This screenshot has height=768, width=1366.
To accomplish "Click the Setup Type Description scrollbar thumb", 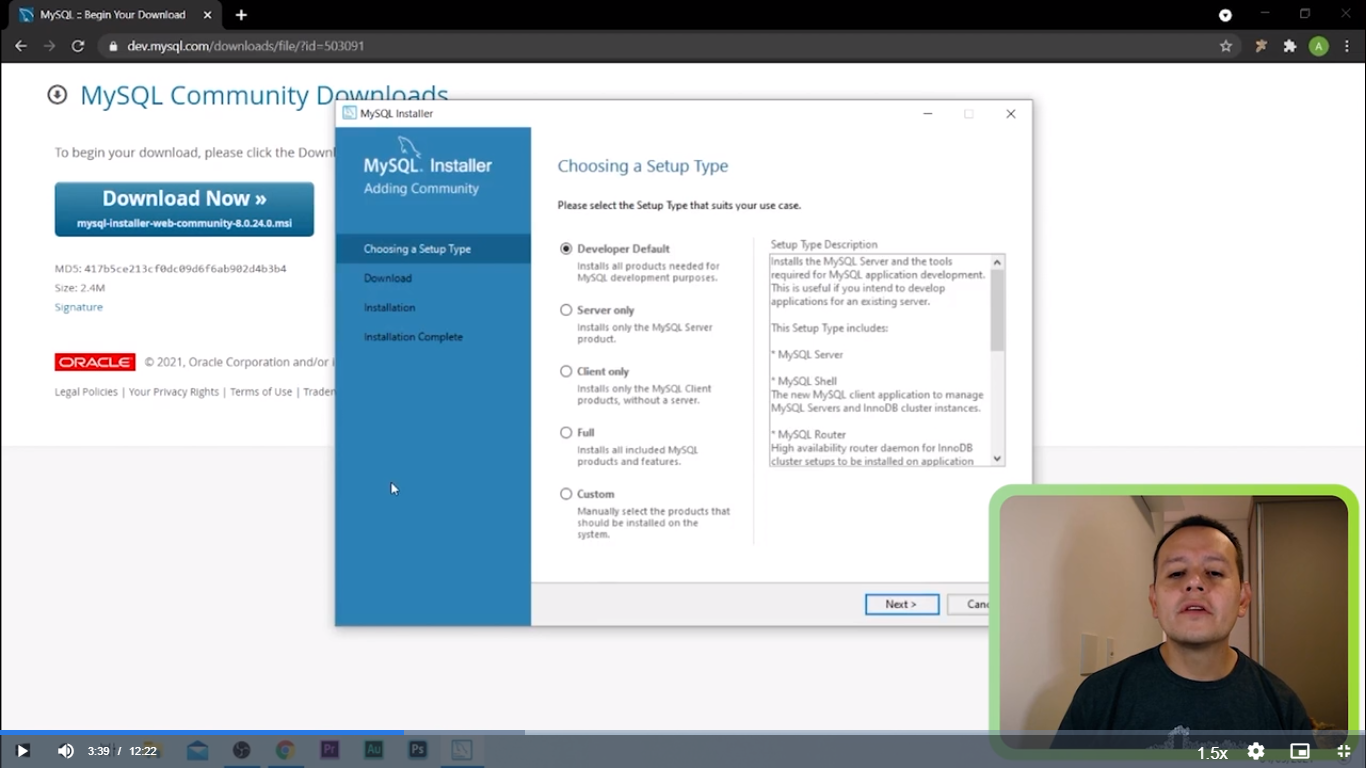I will 997,310.
